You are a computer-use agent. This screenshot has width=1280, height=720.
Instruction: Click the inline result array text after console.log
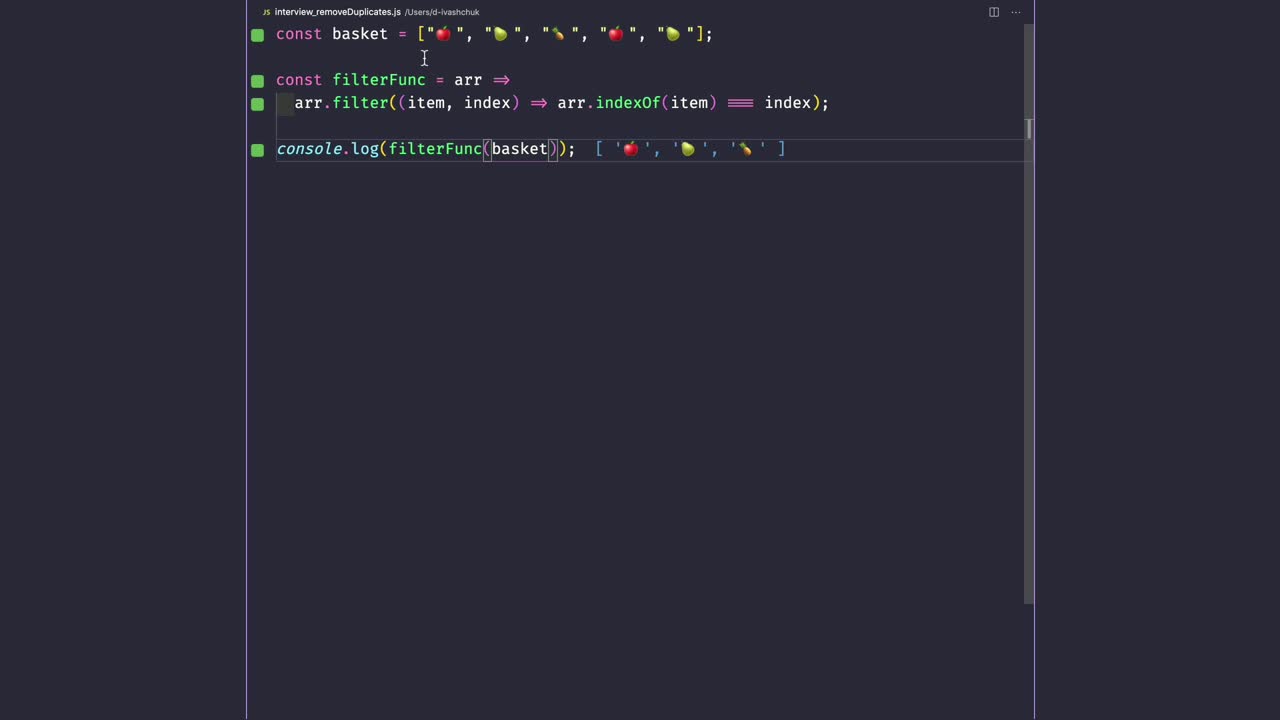point(690,148)
